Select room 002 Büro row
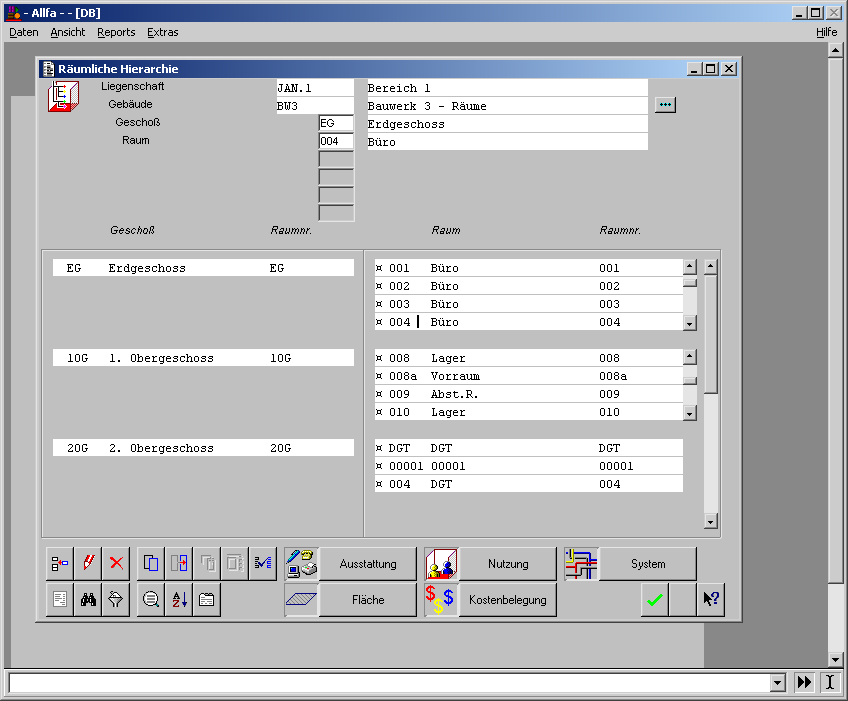Viewport: 848px width, 701px height. coord(529,286)
